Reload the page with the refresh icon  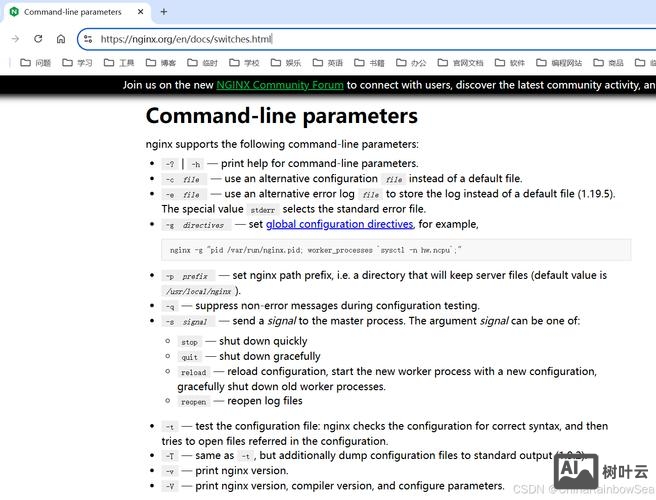click(x=38, y=39)
